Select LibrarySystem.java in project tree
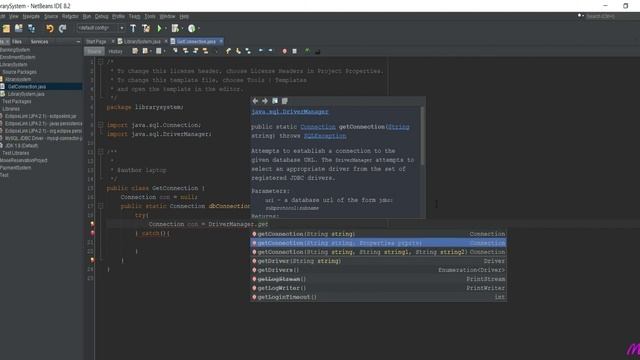640x360 pixels. click(x=26, y=94)
